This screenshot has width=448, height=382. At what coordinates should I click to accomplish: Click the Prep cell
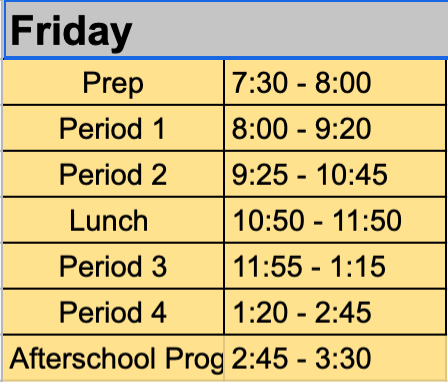(x=113, y=83)
